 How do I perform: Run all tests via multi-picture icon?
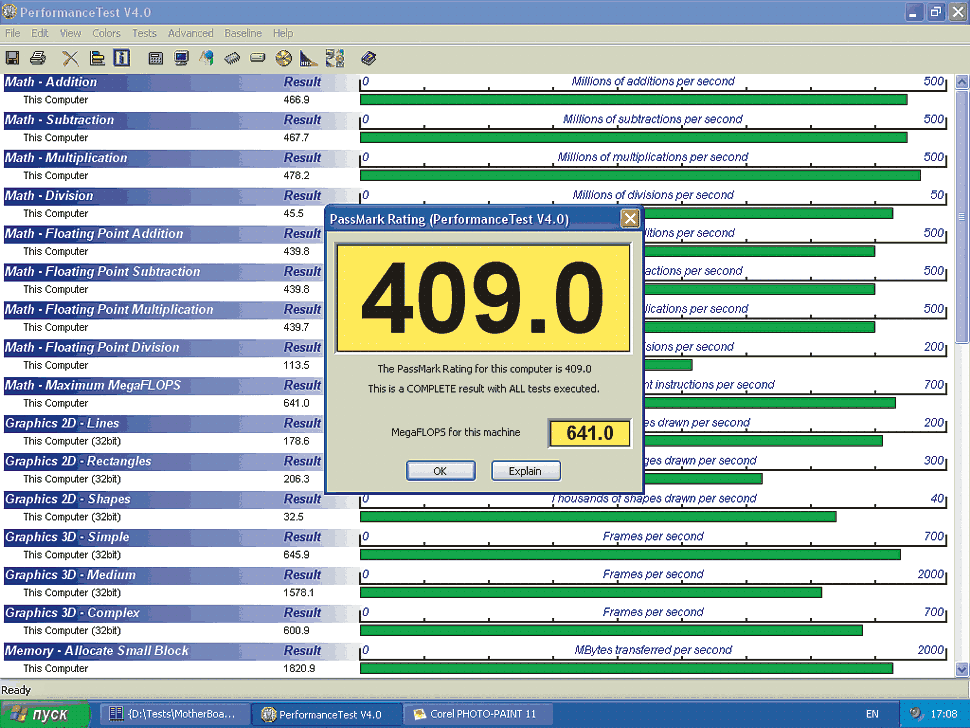pyautogui.click(x=335, y=58)
